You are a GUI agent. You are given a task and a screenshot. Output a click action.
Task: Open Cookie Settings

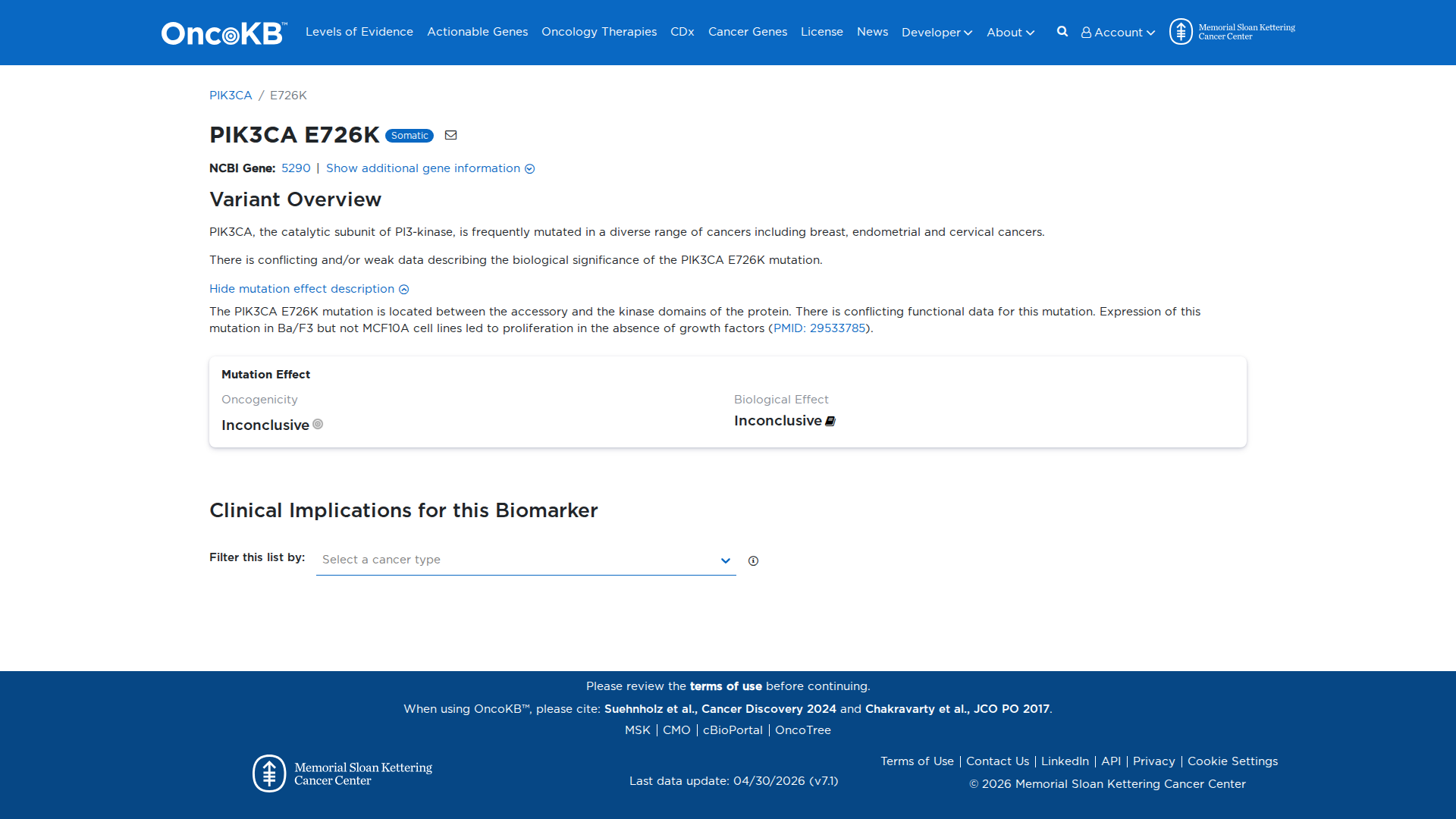[x=1232, y=761]
